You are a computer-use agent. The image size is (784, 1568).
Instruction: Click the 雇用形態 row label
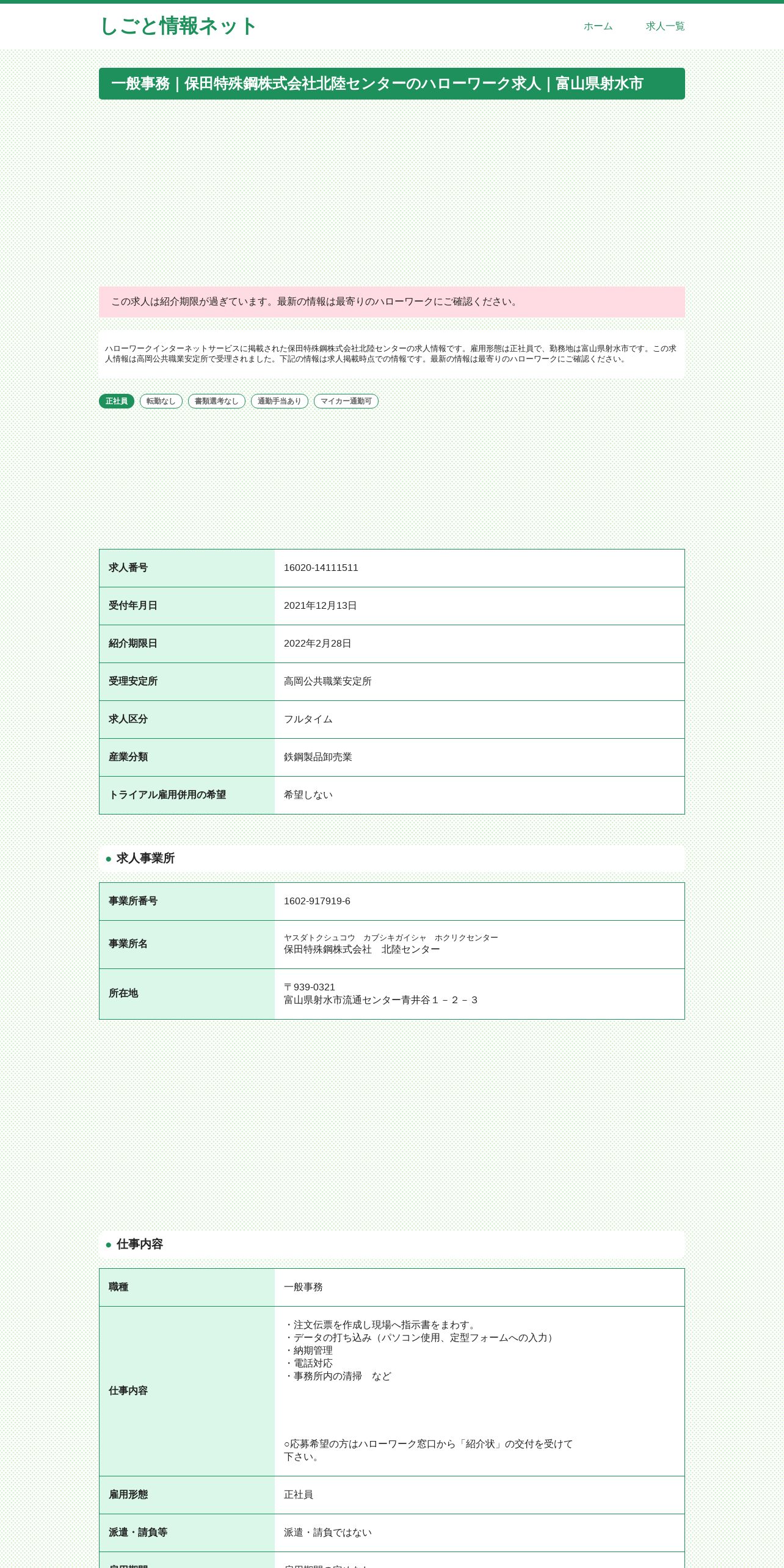[x=128, y=1495]
